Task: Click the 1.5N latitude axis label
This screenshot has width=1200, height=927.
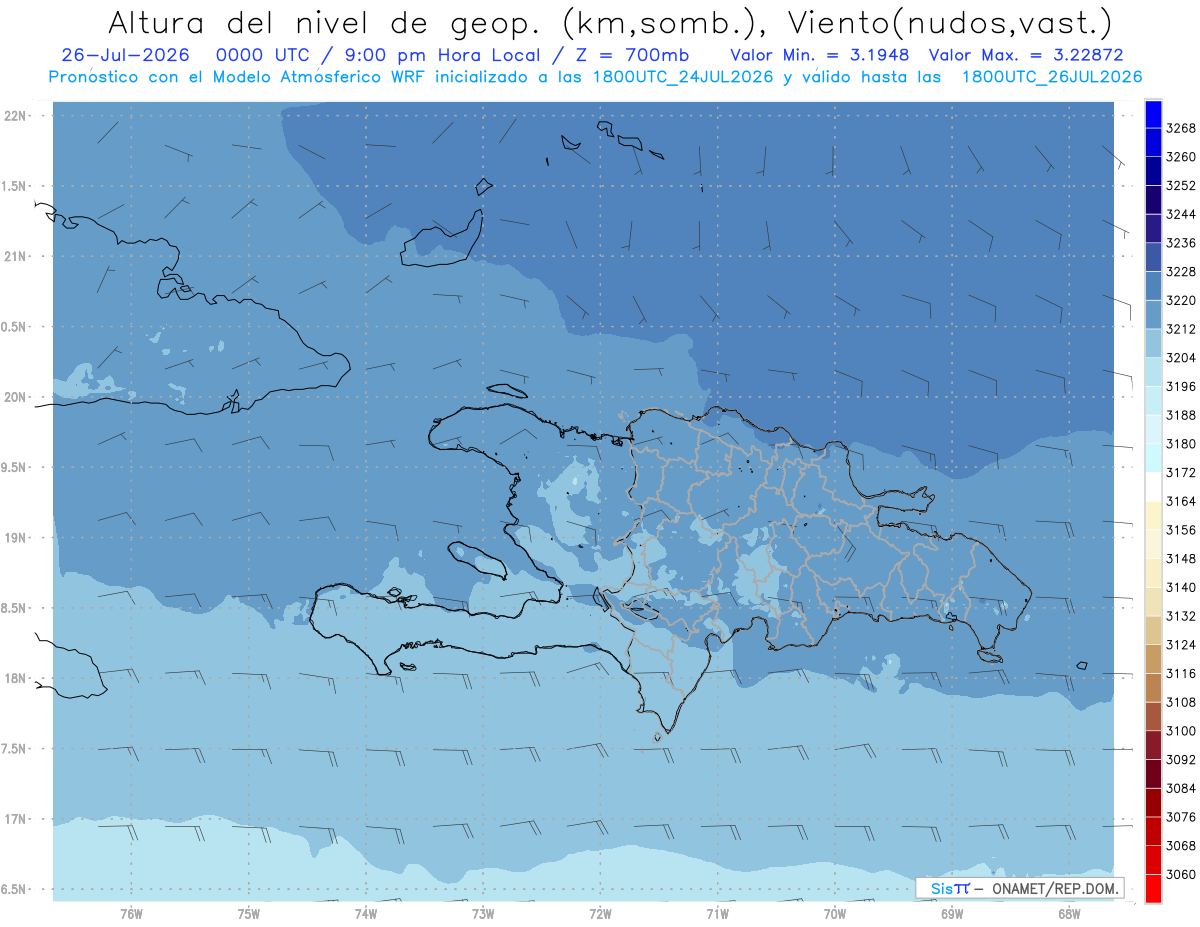Action: (13, 186)
